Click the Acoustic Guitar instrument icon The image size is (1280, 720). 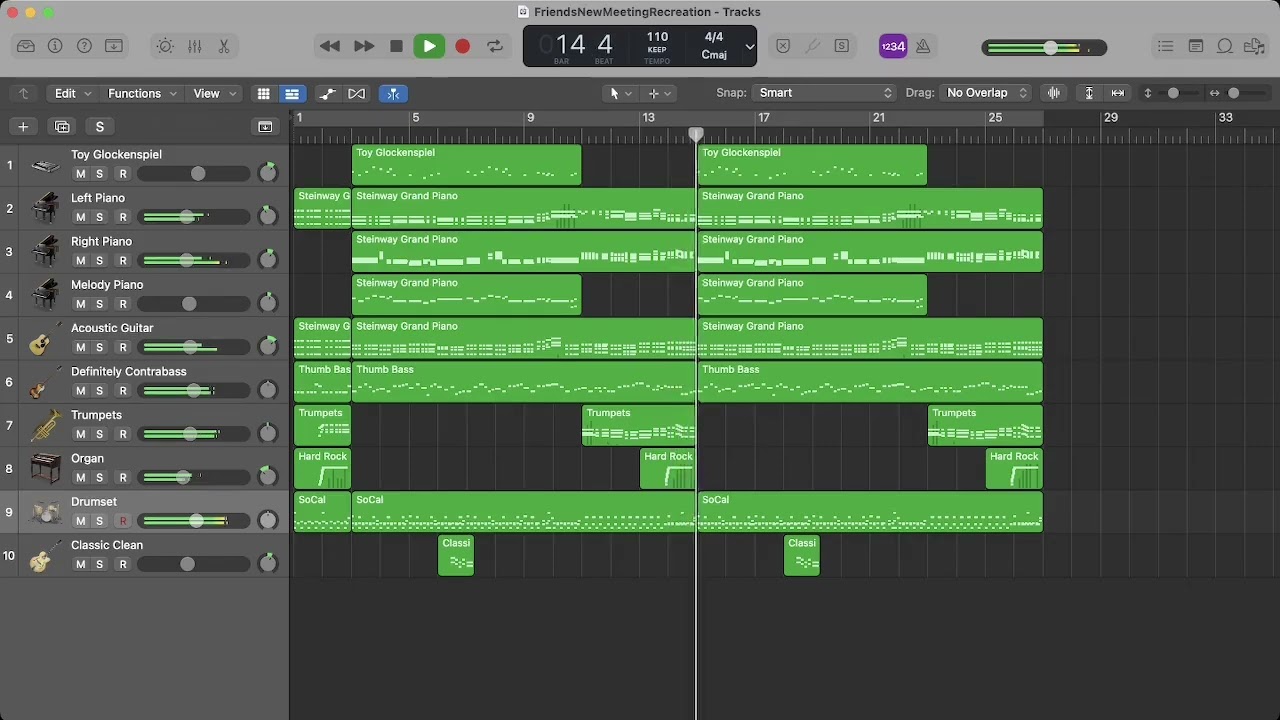coord(43,339)
